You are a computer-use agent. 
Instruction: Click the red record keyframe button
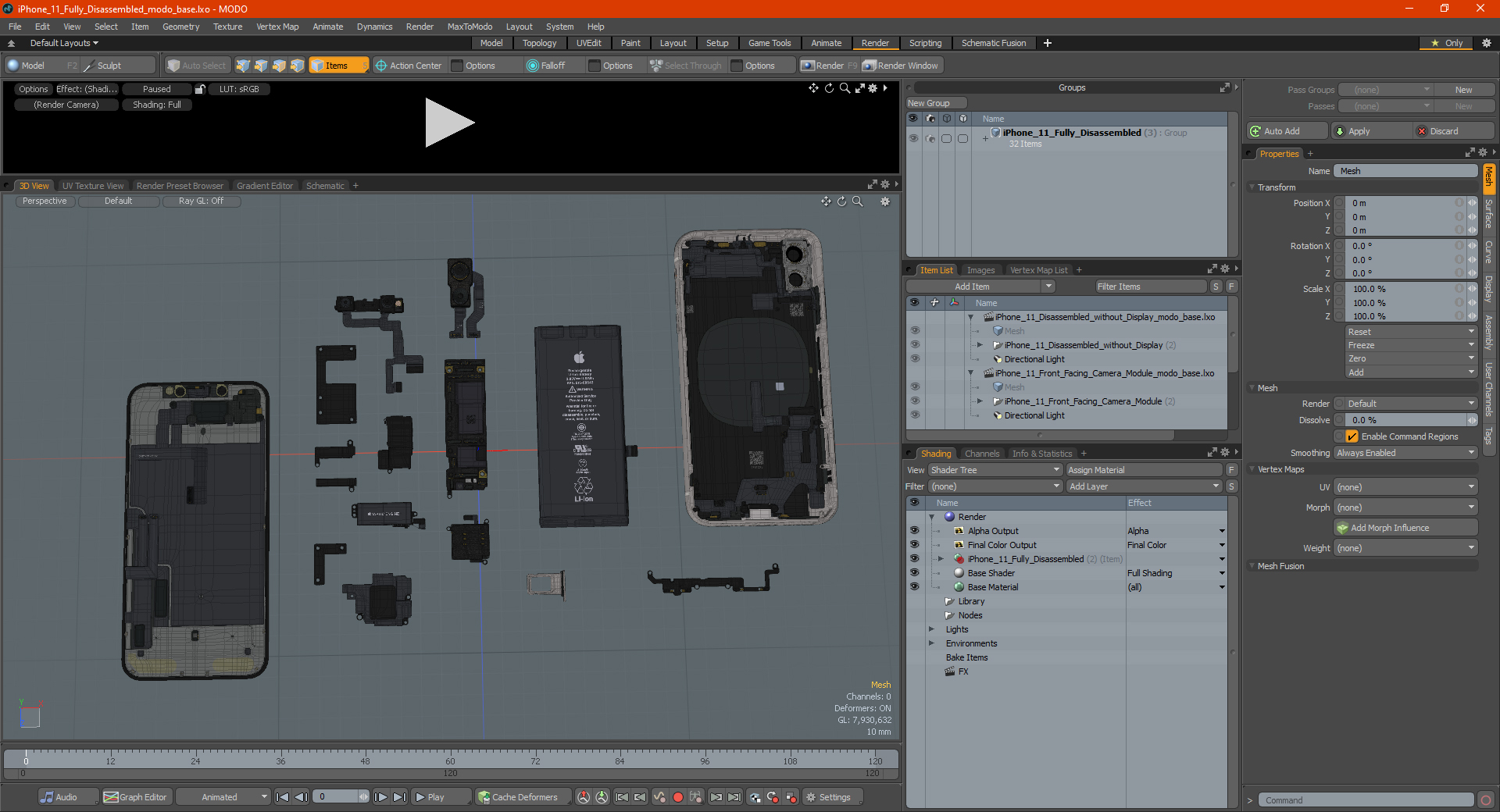click(678, 797)
